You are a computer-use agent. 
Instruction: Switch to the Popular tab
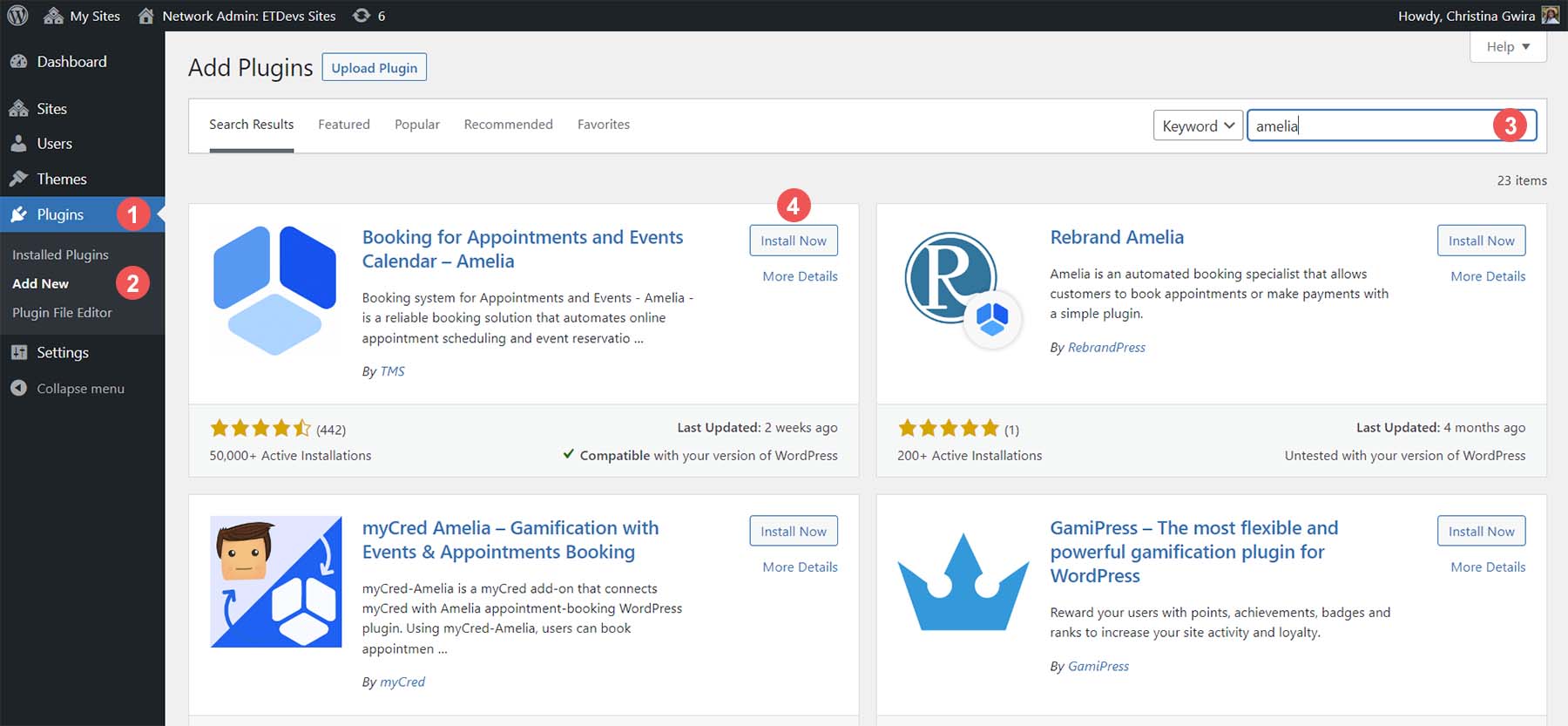tap(416, 125)
